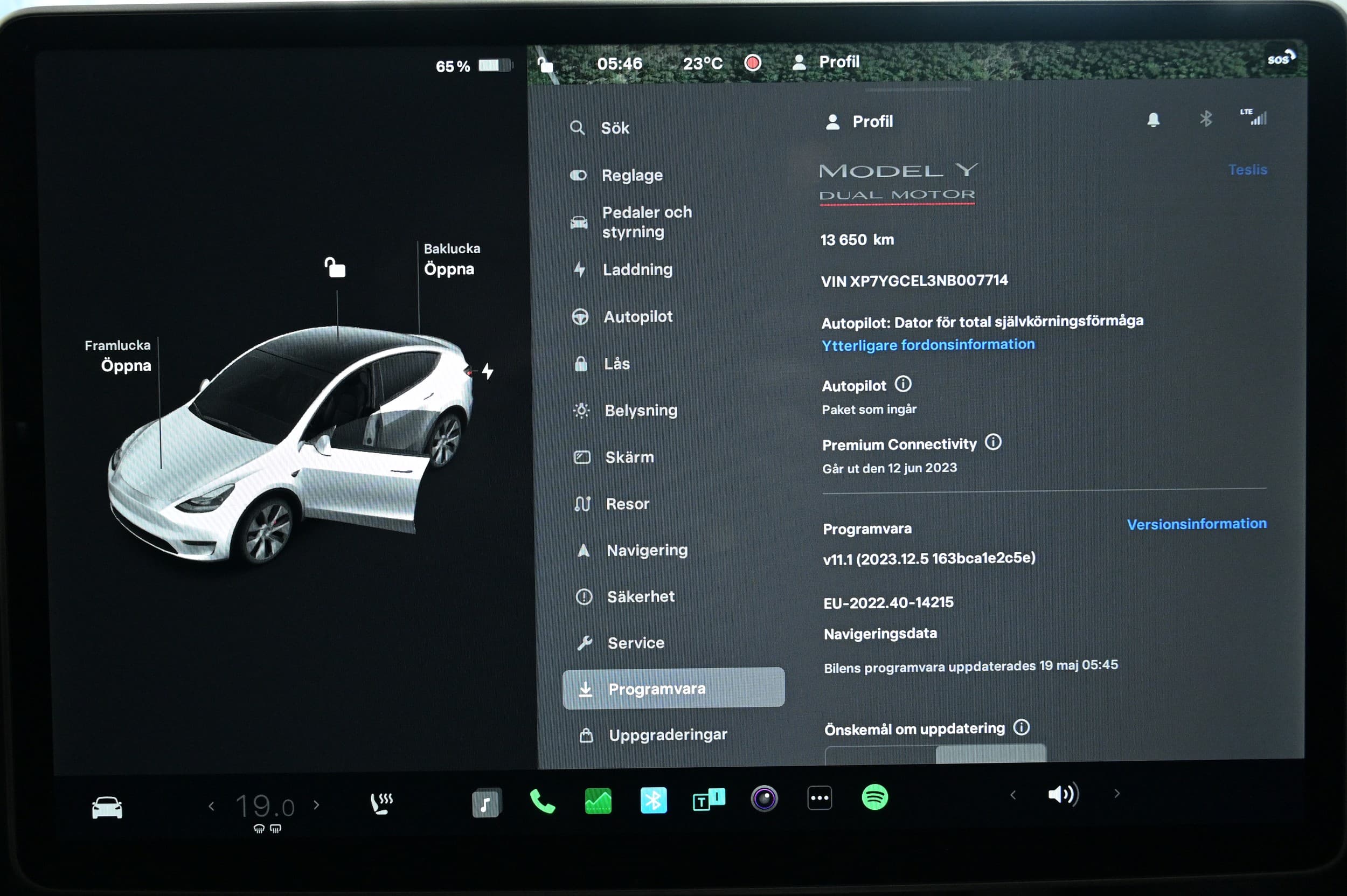Open Baklucka rear trunk
1347x896 pixels.
tap(452, 259)
